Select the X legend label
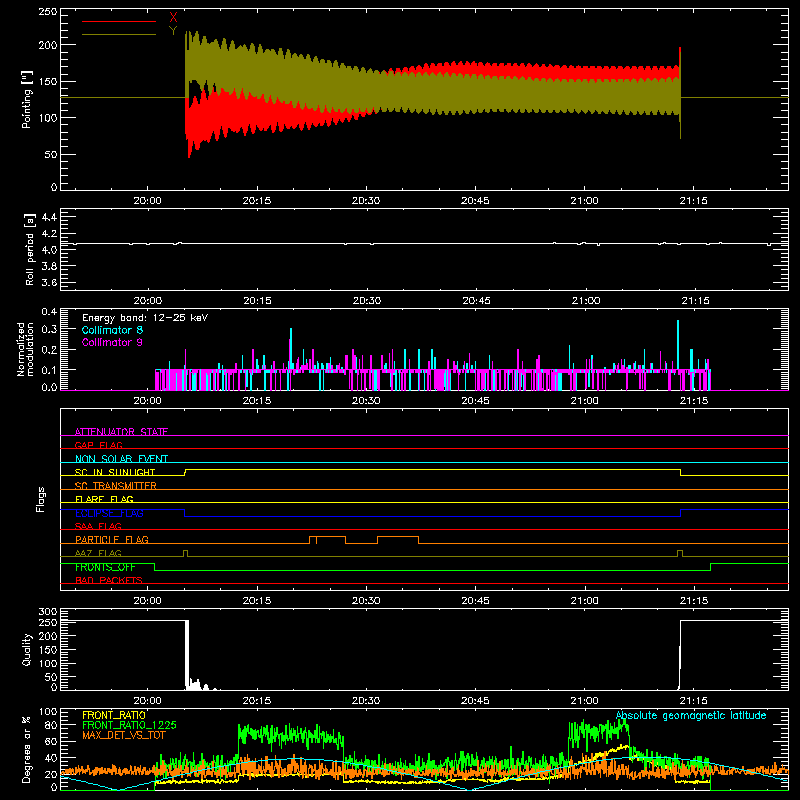The width and height of the screenshot is (800, 800). pos(173,18)
